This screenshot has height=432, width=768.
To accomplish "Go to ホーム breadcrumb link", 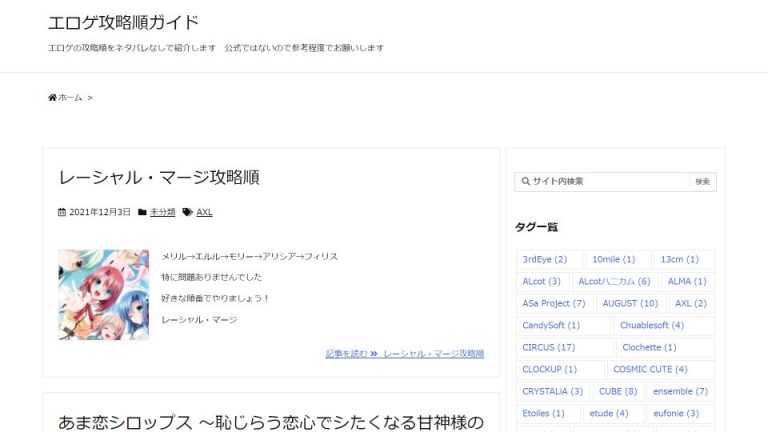I will click(70, 98).
